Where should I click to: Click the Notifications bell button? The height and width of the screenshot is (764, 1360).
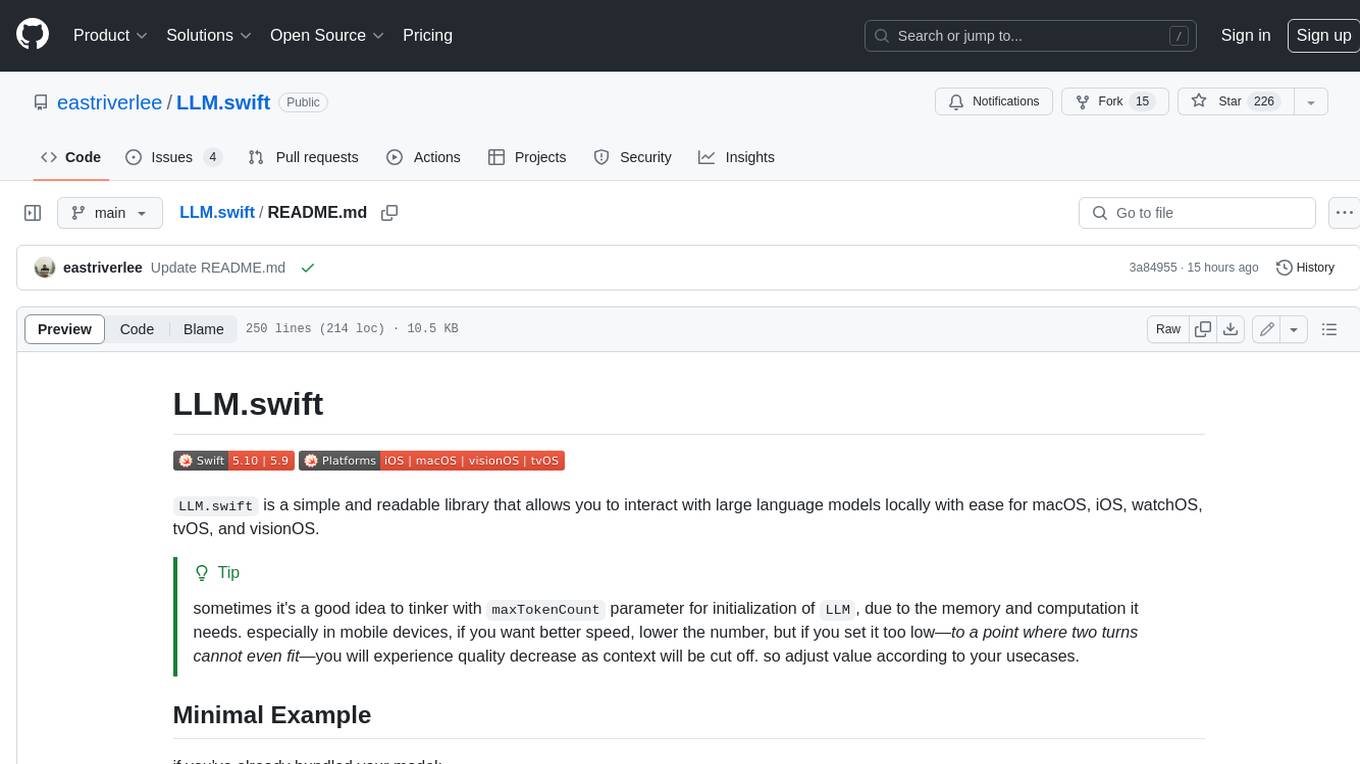click(x=994, y=102)
